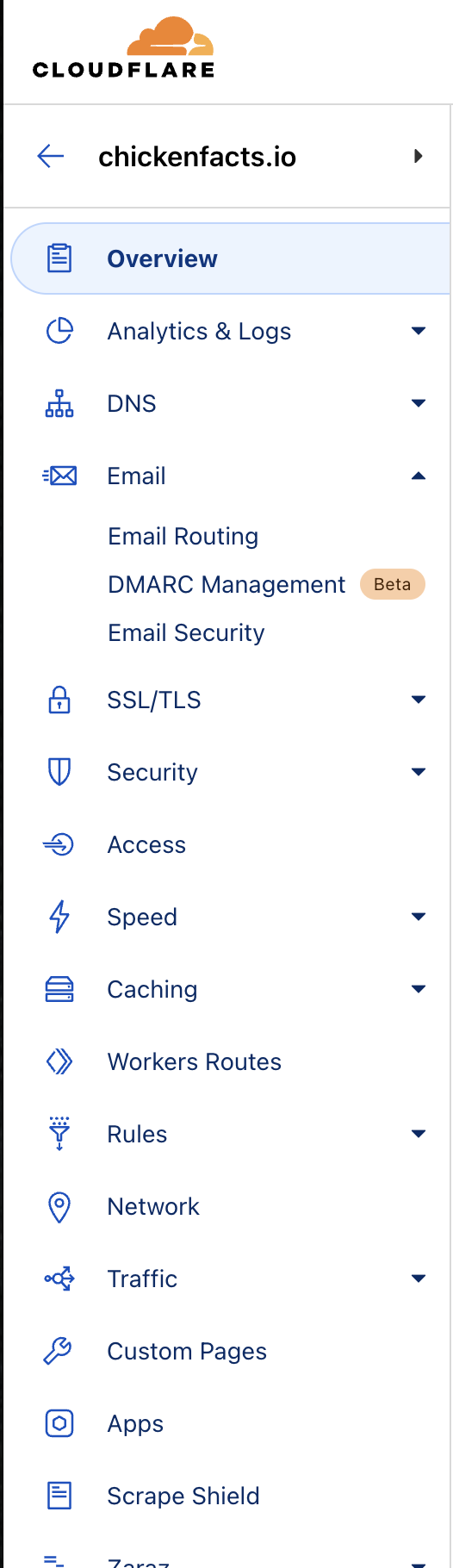This screenshot has height=1568, width=453.
Task: Click the Speed lightning bolt icon
Action: tap(59, 917)
